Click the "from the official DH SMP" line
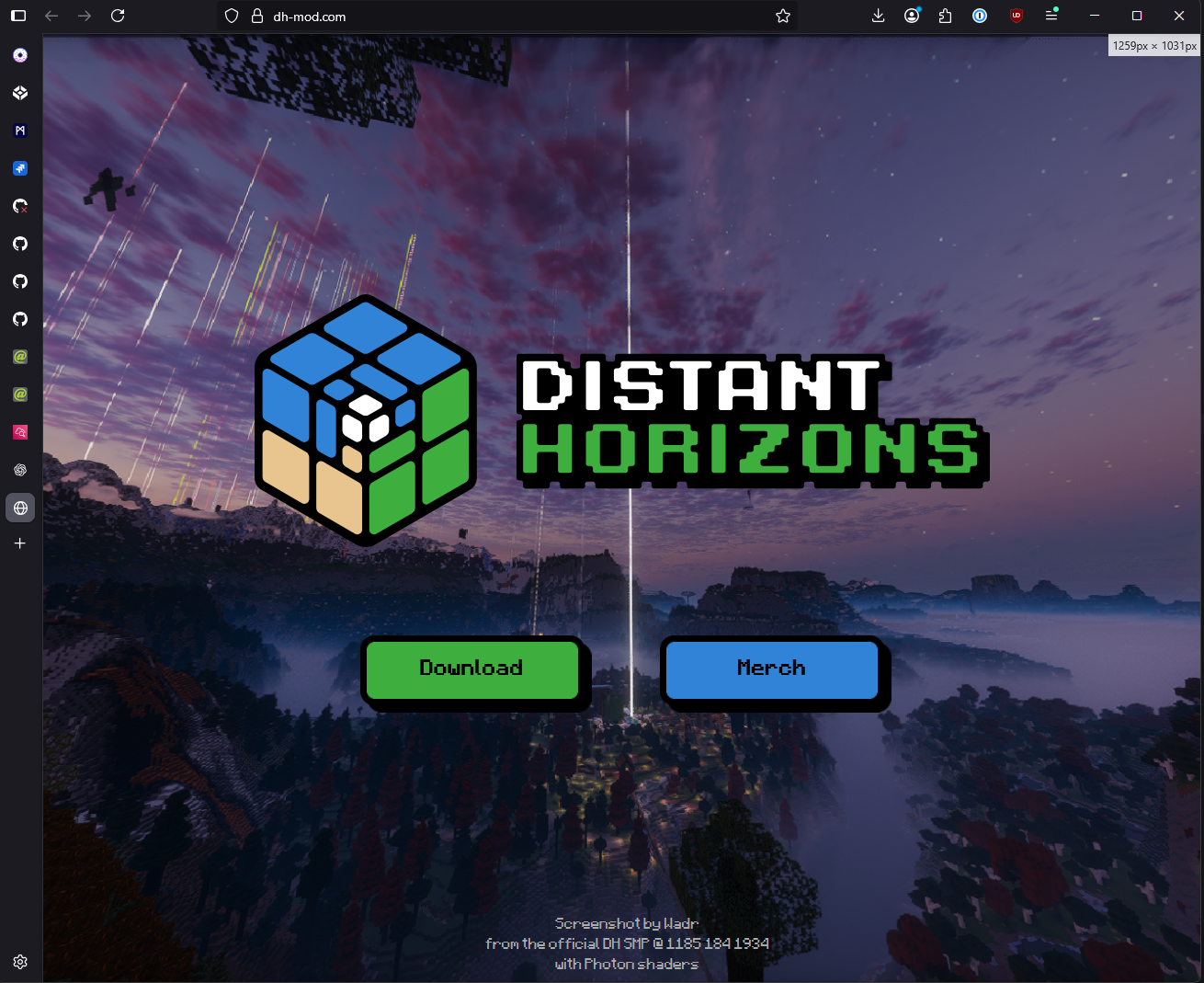 coord(627,943)
